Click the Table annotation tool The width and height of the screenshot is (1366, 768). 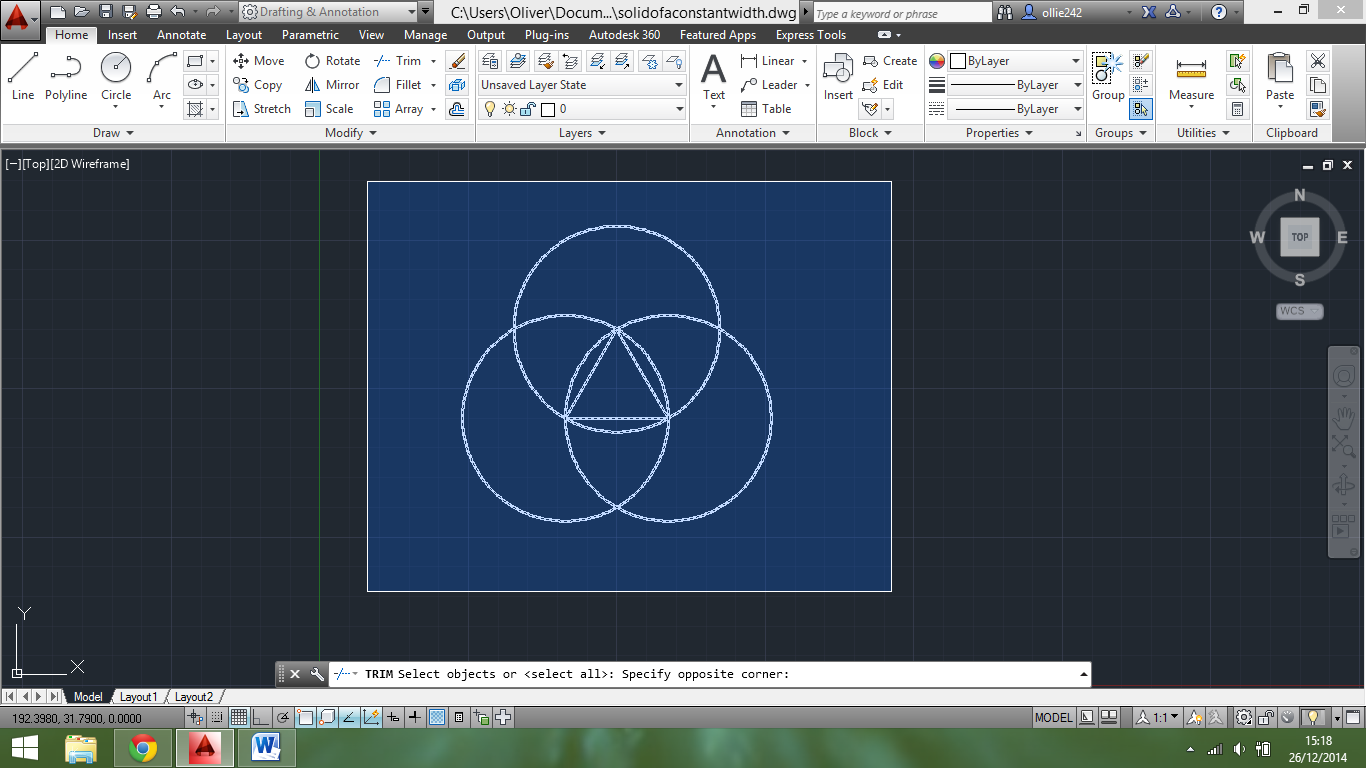point(766,109)
